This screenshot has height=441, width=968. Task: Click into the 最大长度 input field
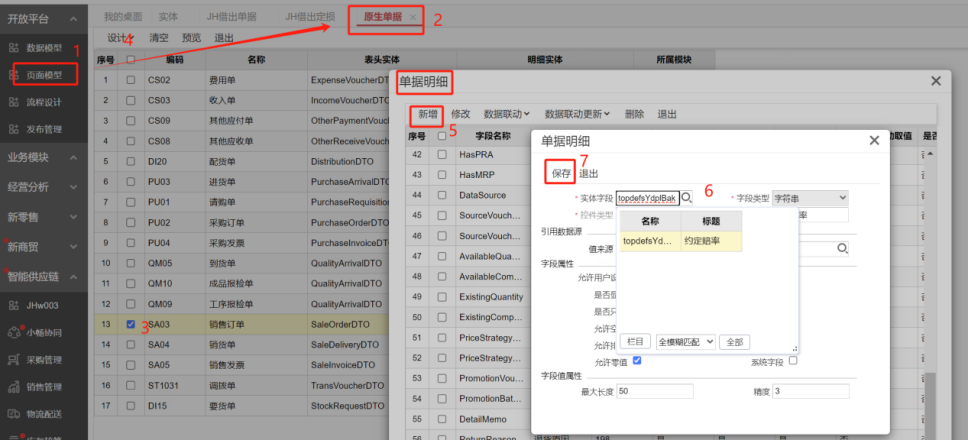[654, 392]
